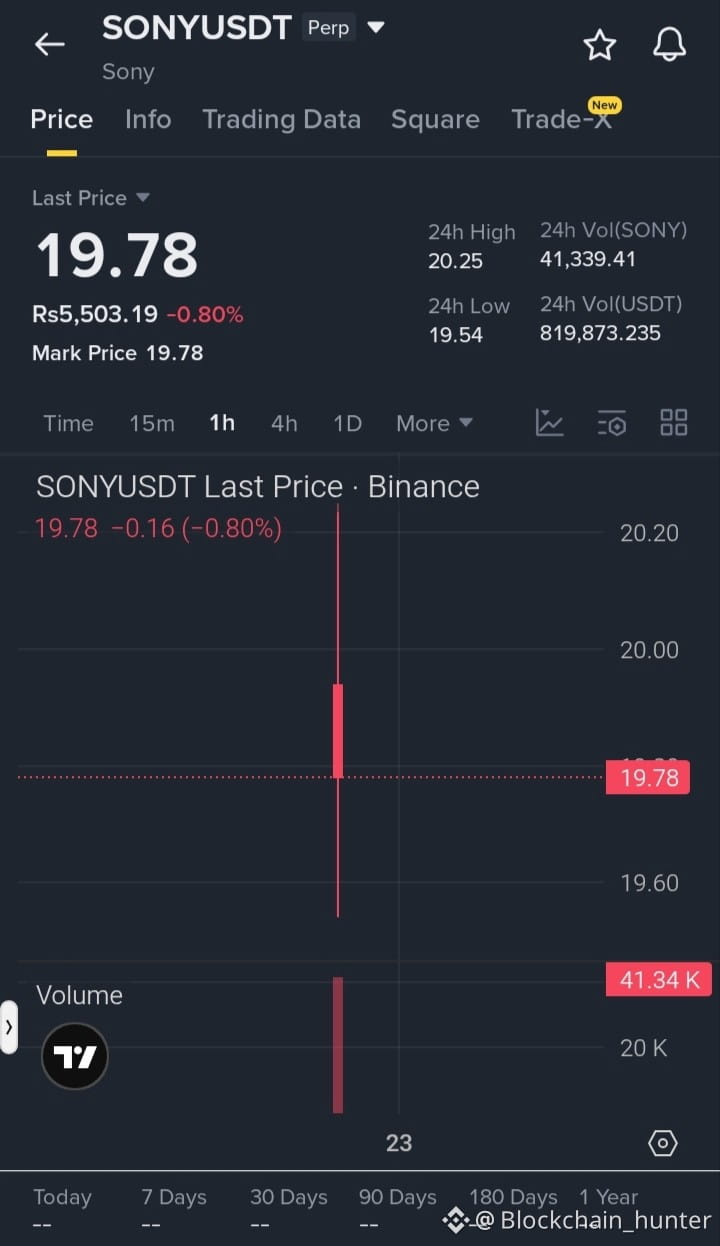Select Time line chart option

68,423
